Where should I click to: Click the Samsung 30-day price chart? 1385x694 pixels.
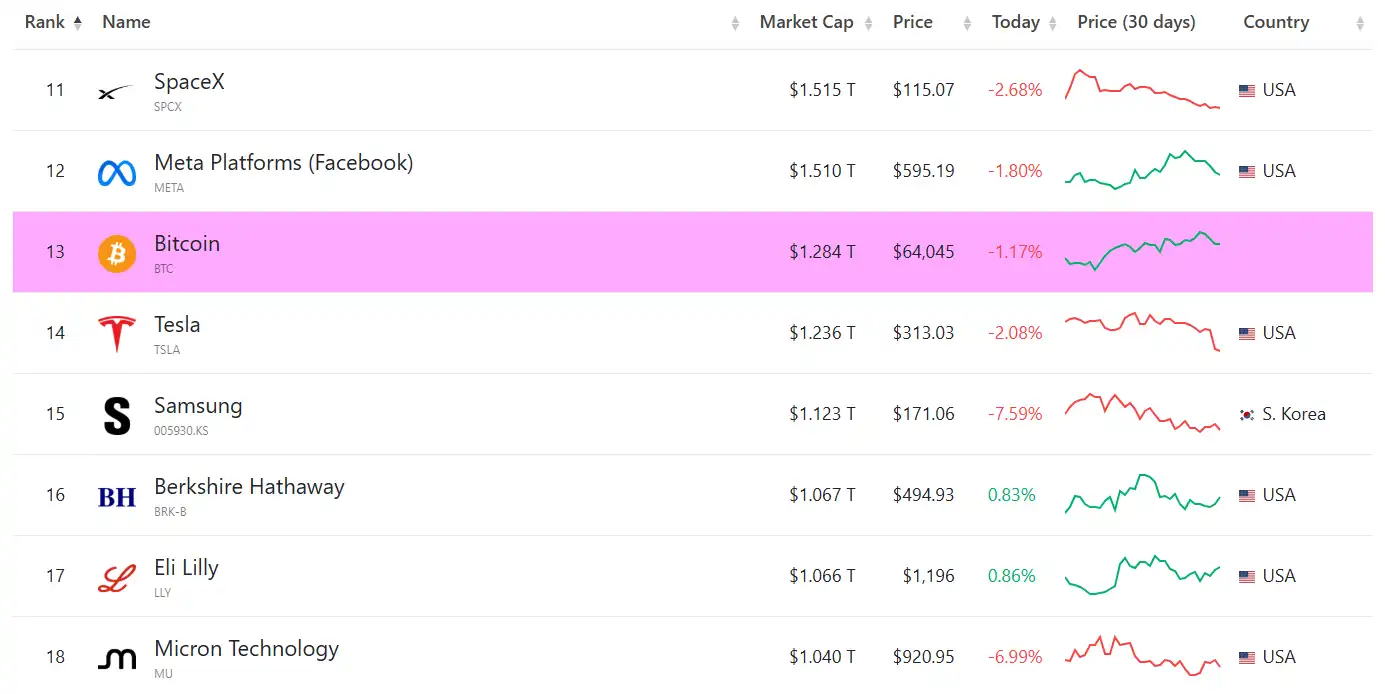(x=1142, y=413)
